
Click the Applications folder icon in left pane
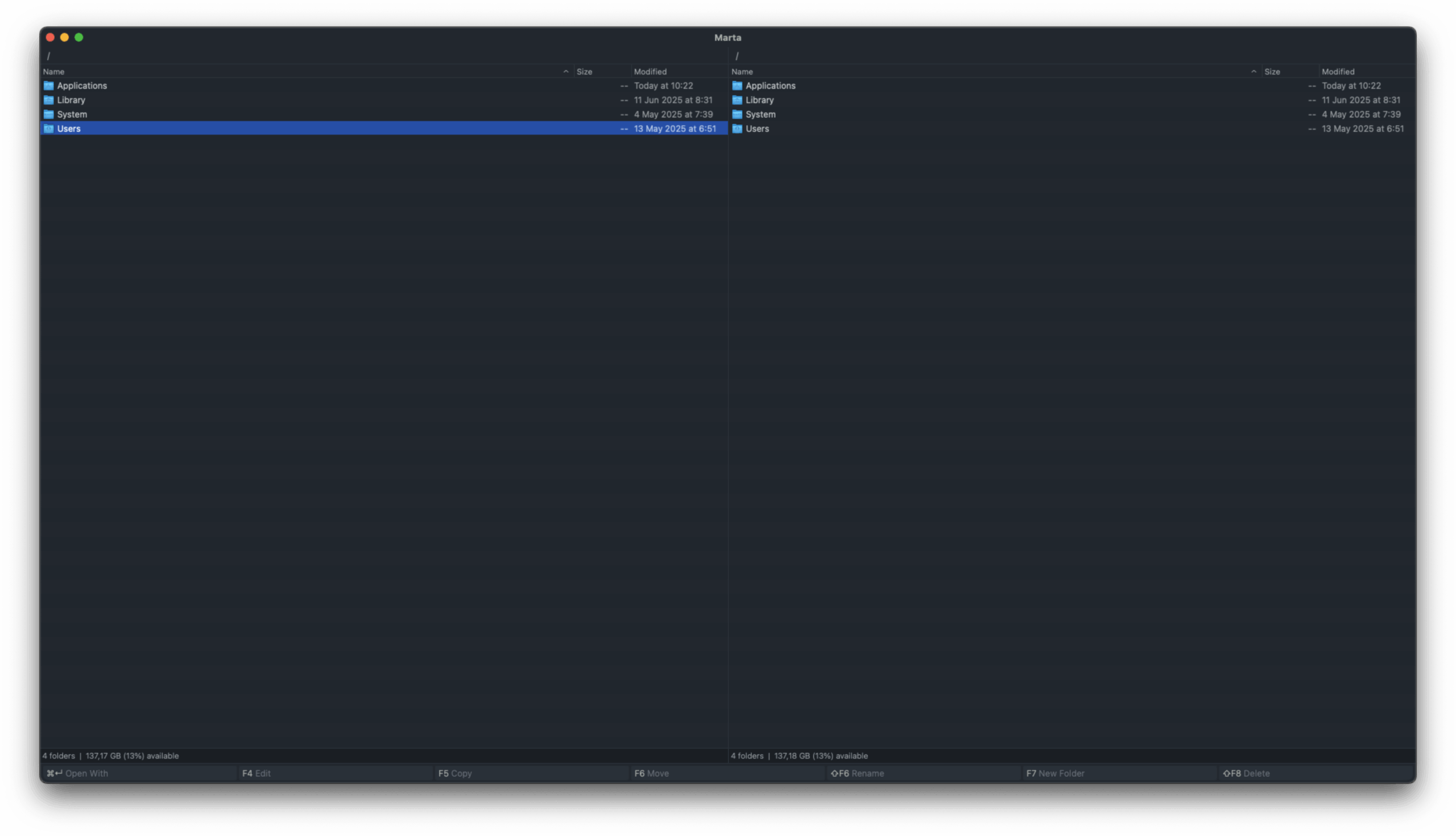[49, 85]
